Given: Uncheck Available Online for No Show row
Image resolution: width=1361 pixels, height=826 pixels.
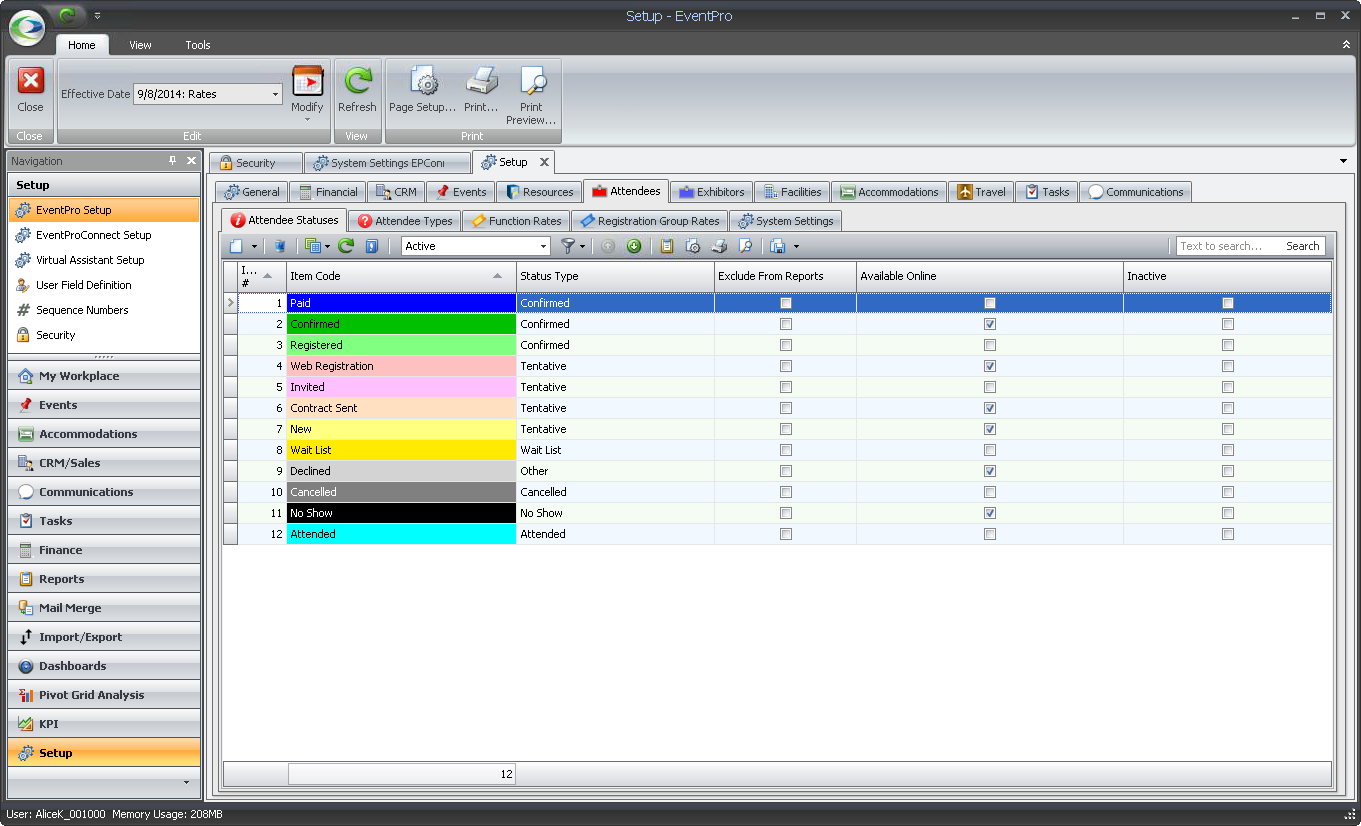Looking at the screenshot, I should pyautogui.click(x=990, y=513).
